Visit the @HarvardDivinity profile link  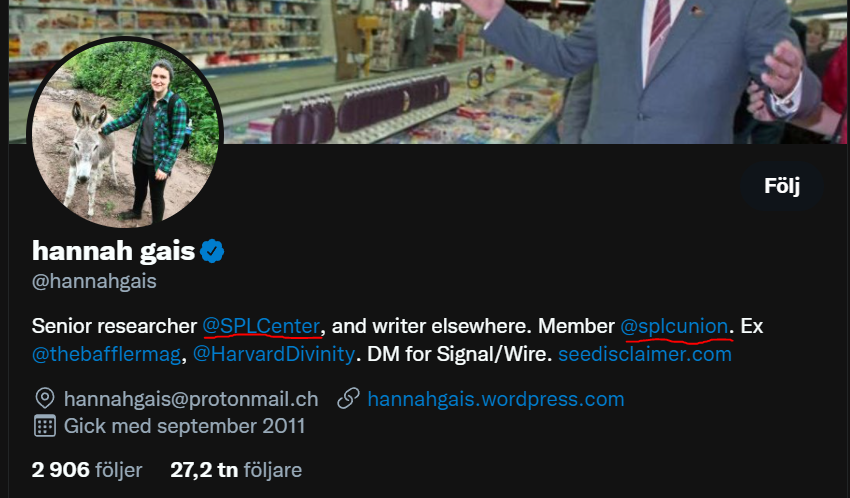274,354
